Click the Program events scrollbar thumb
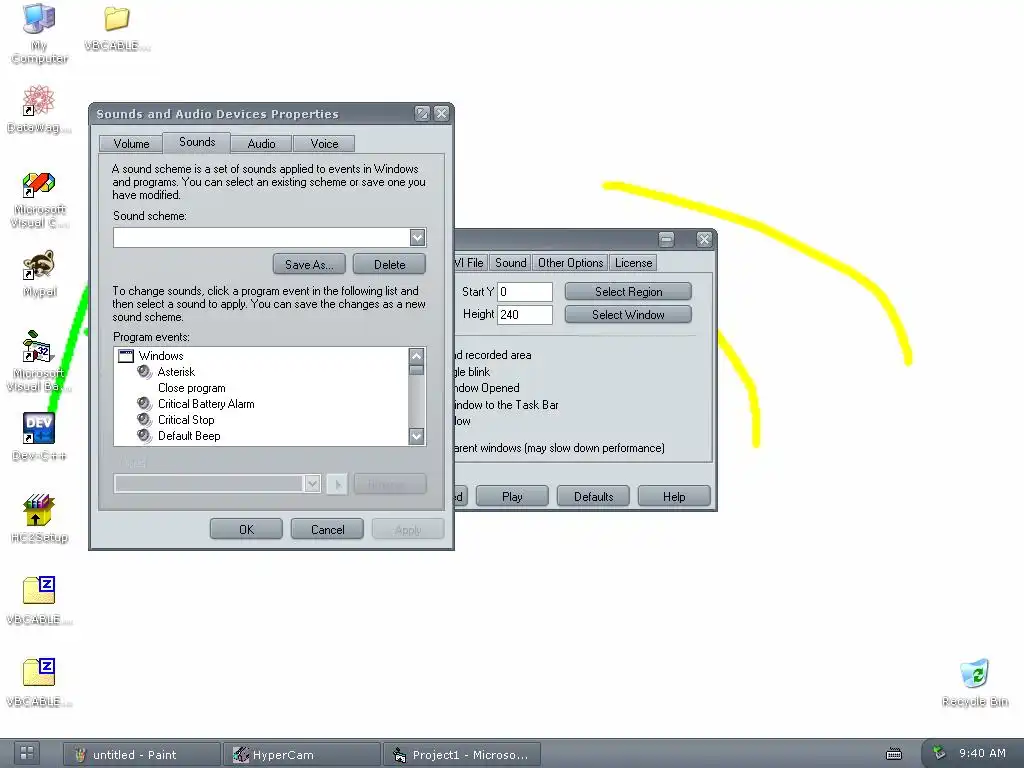 [417, 370]
